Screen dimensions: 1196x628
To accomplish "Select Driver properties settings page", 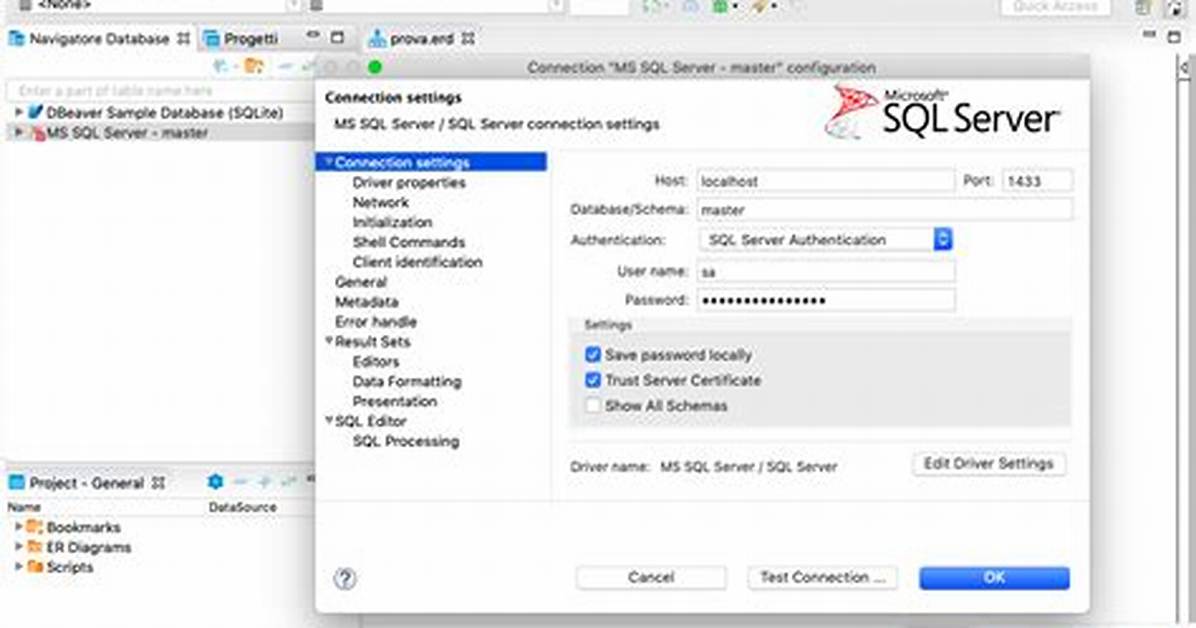I will (x=409, y=182).
